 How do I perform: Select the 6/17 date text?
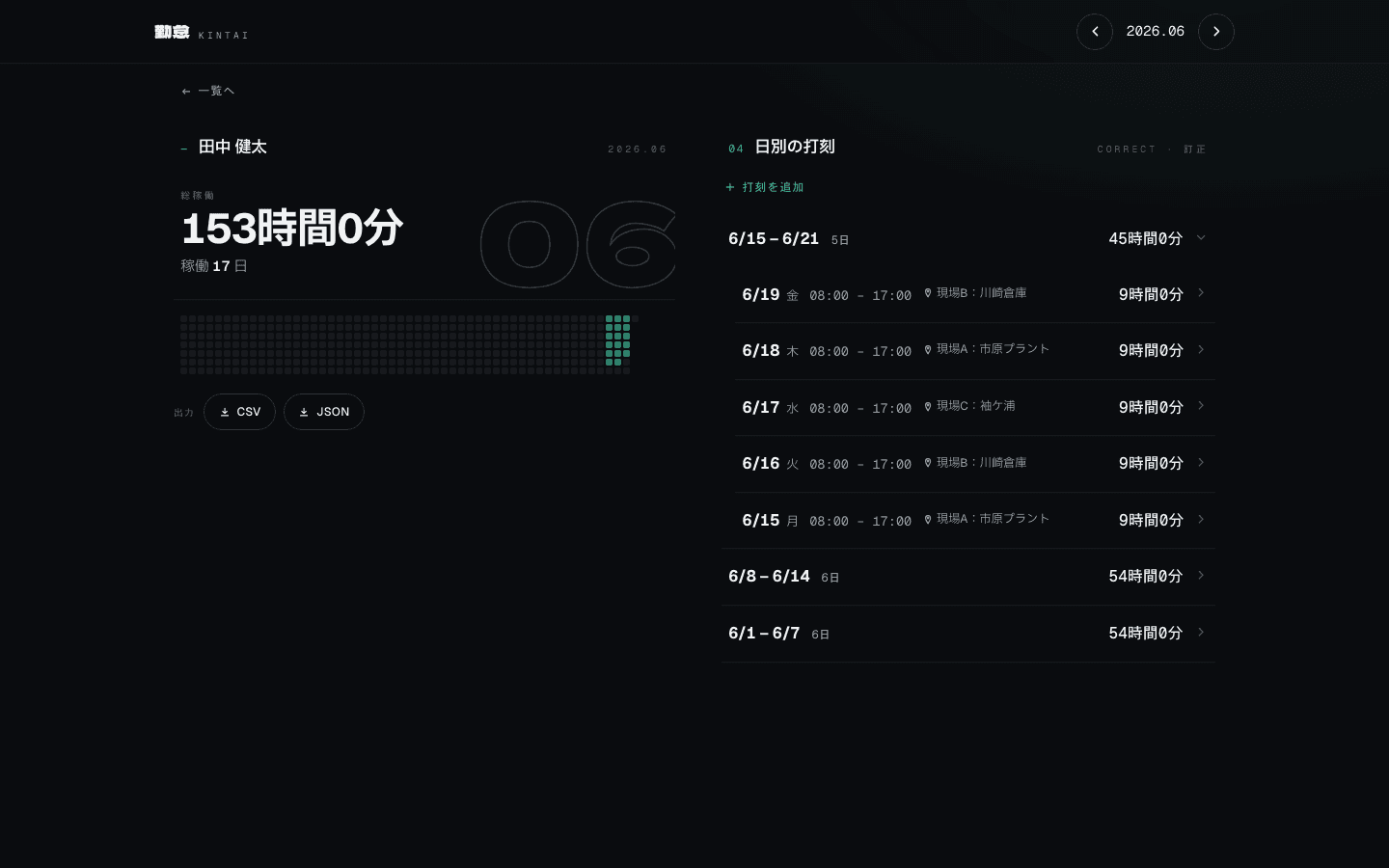tap(760, 408)
